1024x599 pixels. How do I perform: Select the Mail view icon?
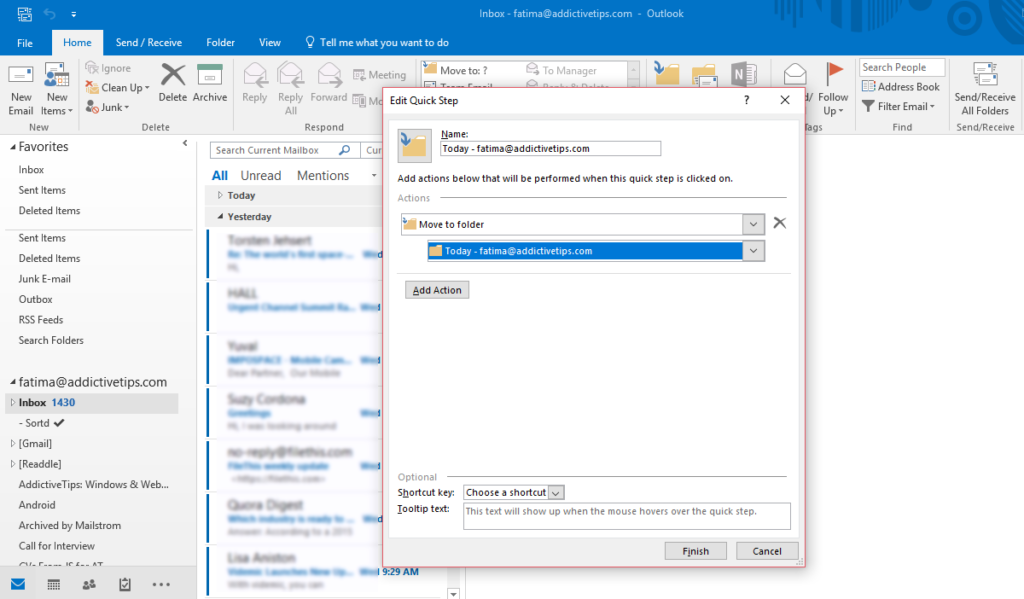17,583
